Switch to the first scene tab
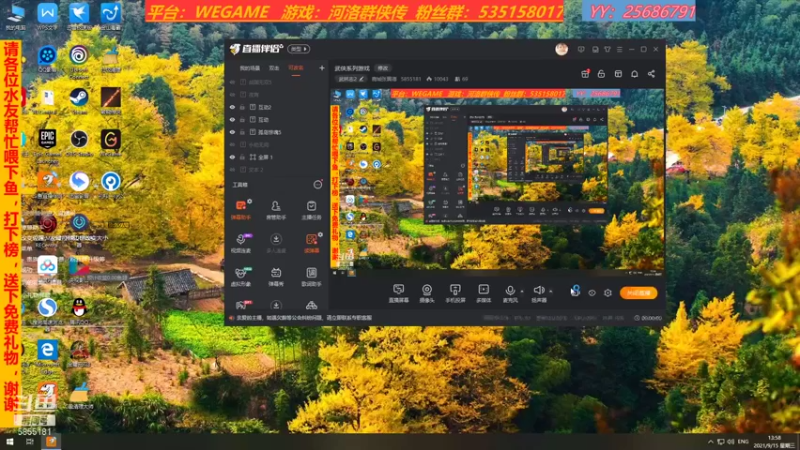This screenshot has height=450, width=800. pyautogui.click(x=249, y=68)
